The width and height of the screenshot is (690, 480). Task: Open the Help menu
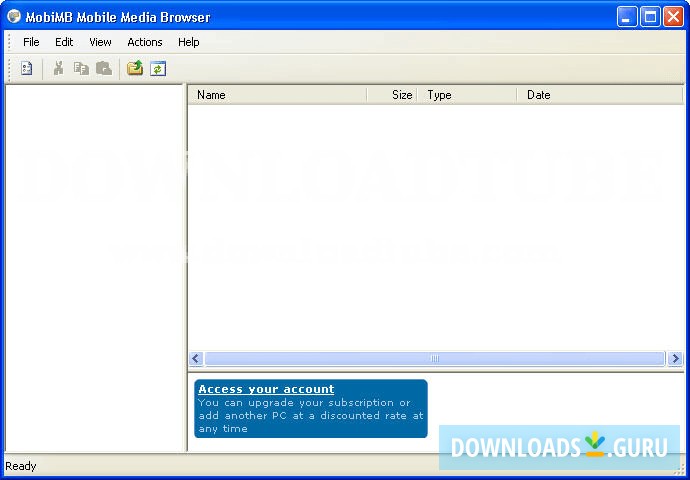click(189, 42)
